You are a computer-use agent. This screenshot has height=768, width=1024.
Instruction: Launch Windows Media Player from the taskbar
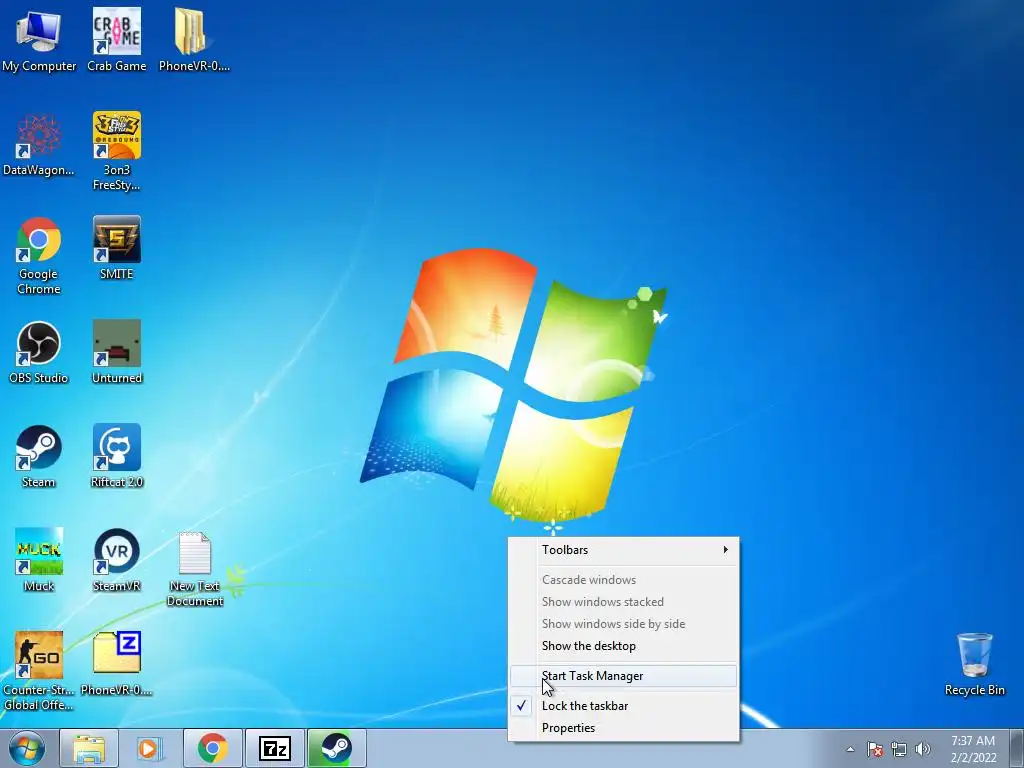150,748
